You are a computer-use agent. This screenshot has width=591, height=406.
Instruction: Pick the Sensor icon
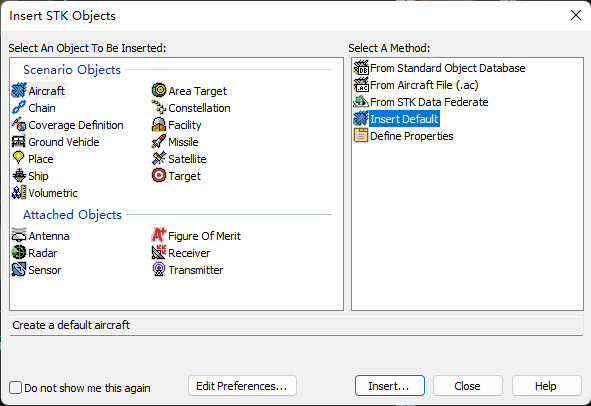[19, 270]
